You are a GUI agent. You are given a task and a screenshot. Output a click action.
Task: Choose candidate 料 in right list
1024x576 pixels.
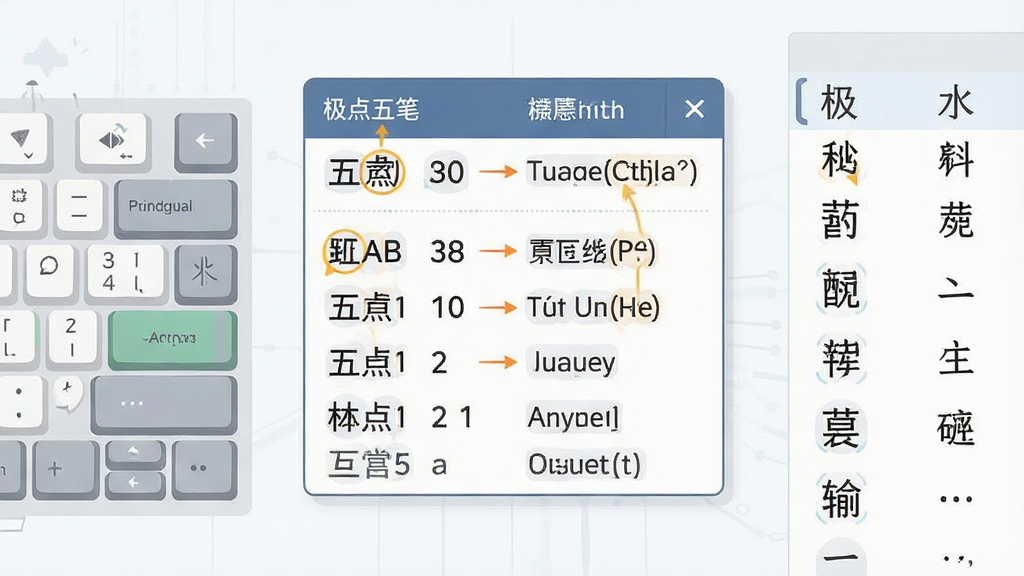956,161
